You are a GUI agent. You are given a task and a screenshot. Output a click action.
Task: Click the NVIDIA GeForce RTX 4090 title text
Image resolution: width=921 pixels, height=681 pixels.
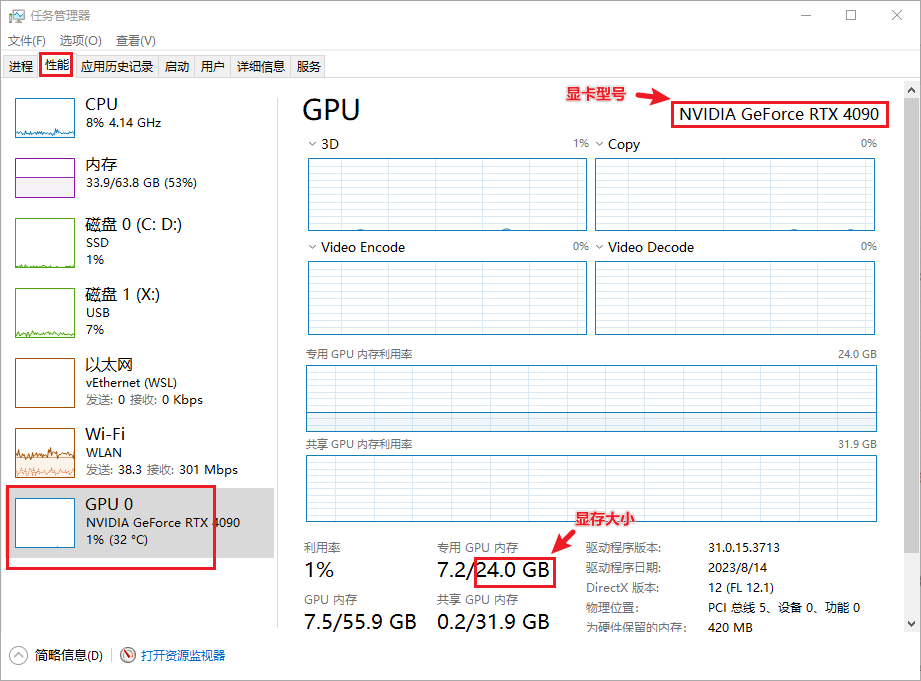[779, 114]
